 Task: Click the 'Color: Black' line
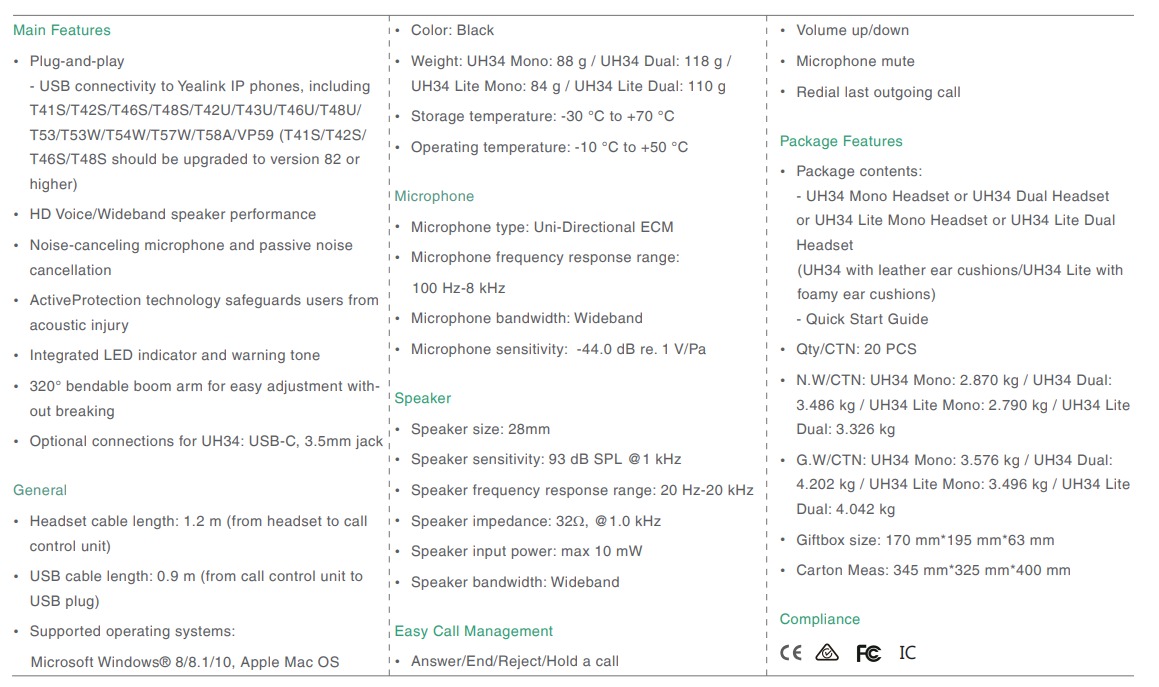coord(452,30)
